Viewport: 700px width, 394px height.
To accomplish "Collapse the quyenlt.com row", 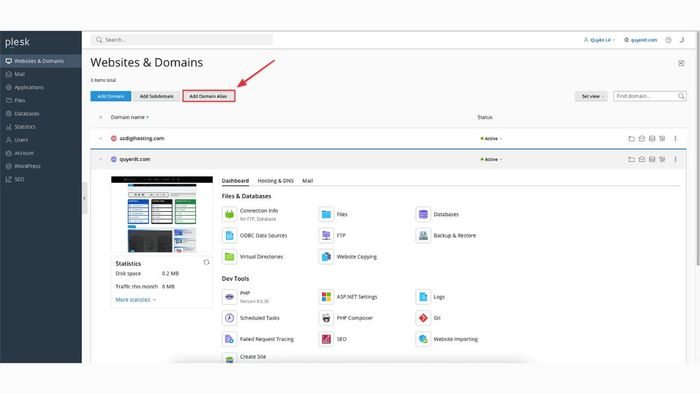I will (x=100, y=159).
